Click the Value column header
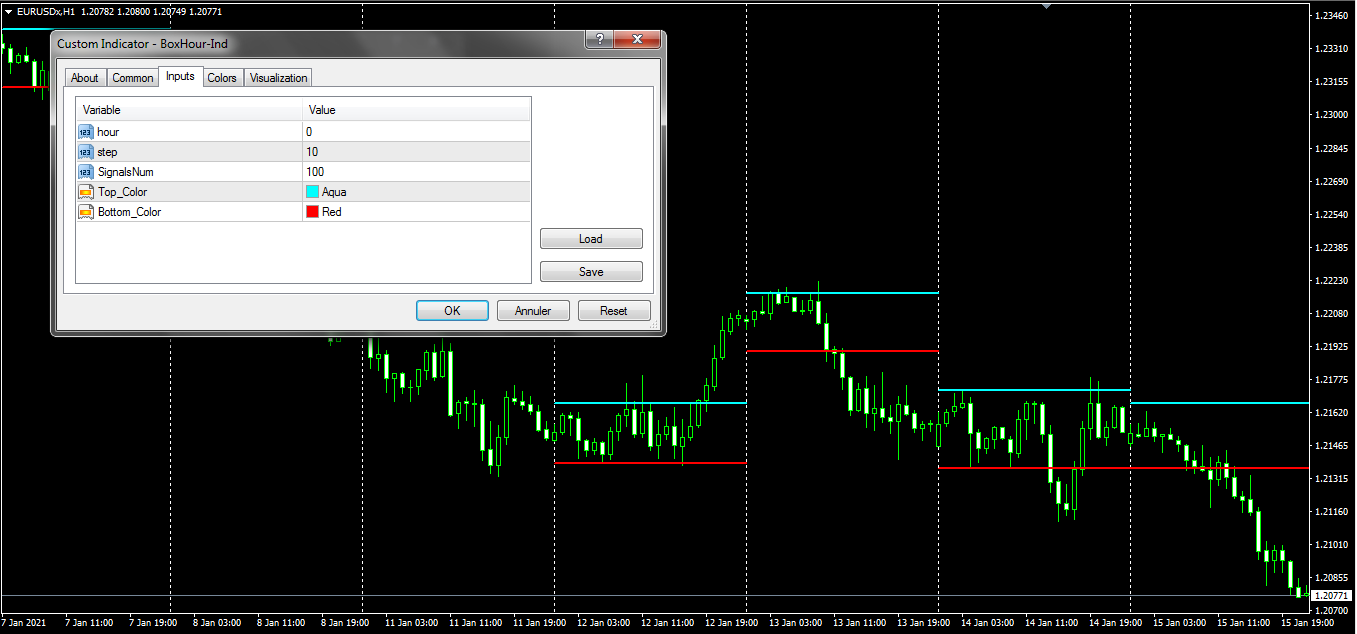This screenshot has width=1357, height=634. tap(416, 110)
